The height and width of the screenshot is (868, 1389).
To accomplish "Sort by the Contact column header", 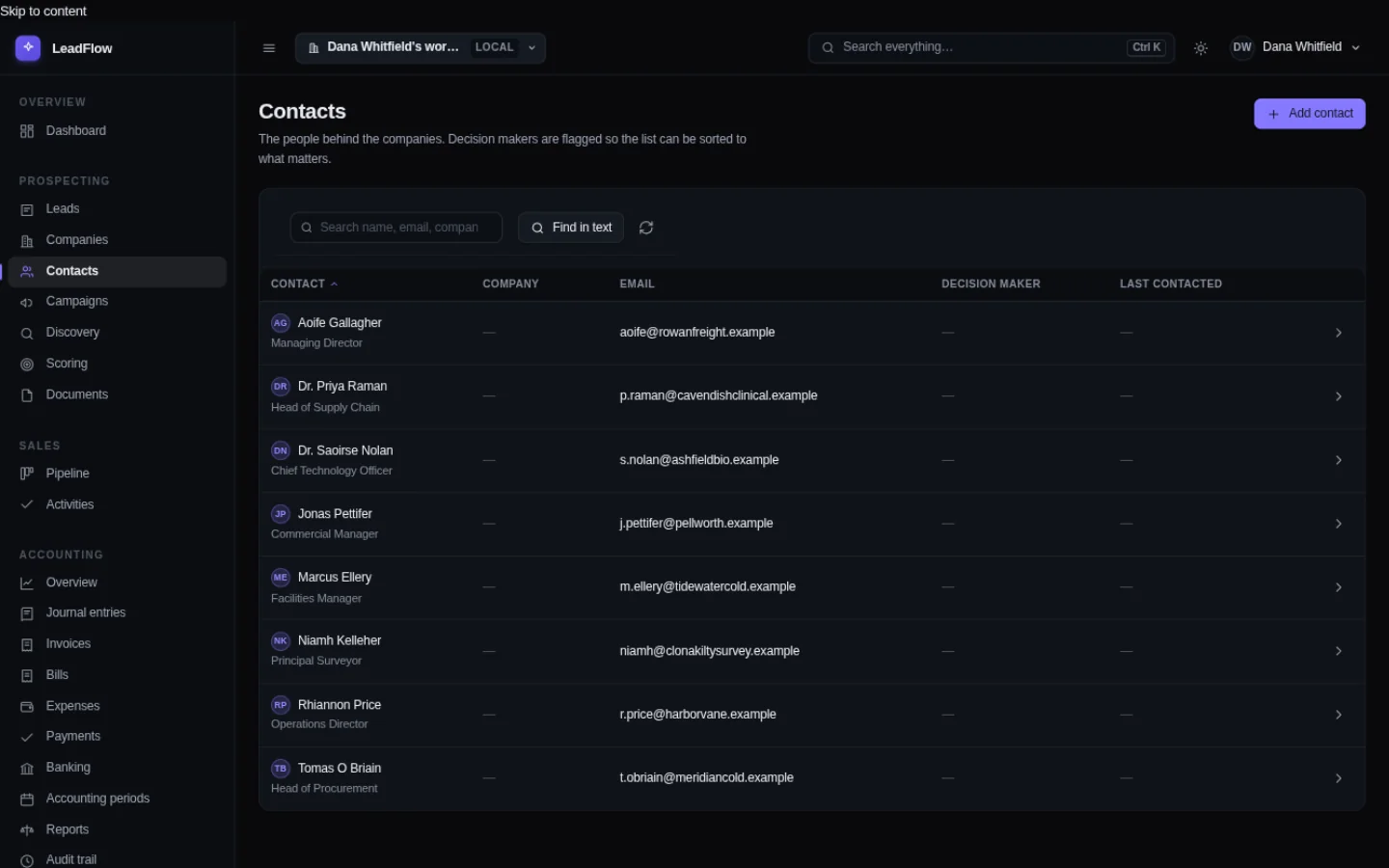I will pos(304,285).
